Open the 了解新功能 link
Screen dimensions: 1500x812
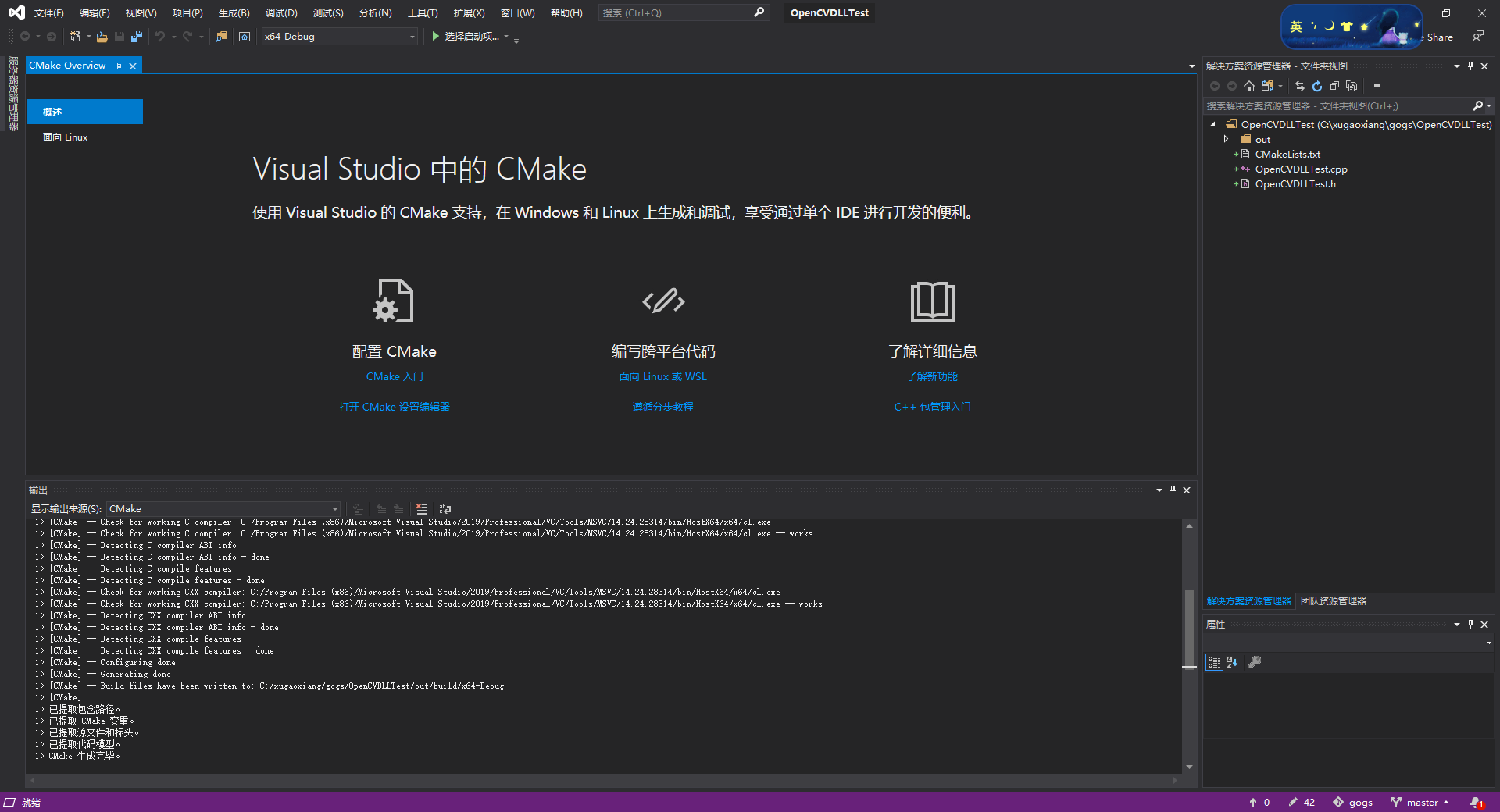tap(932, 376)
